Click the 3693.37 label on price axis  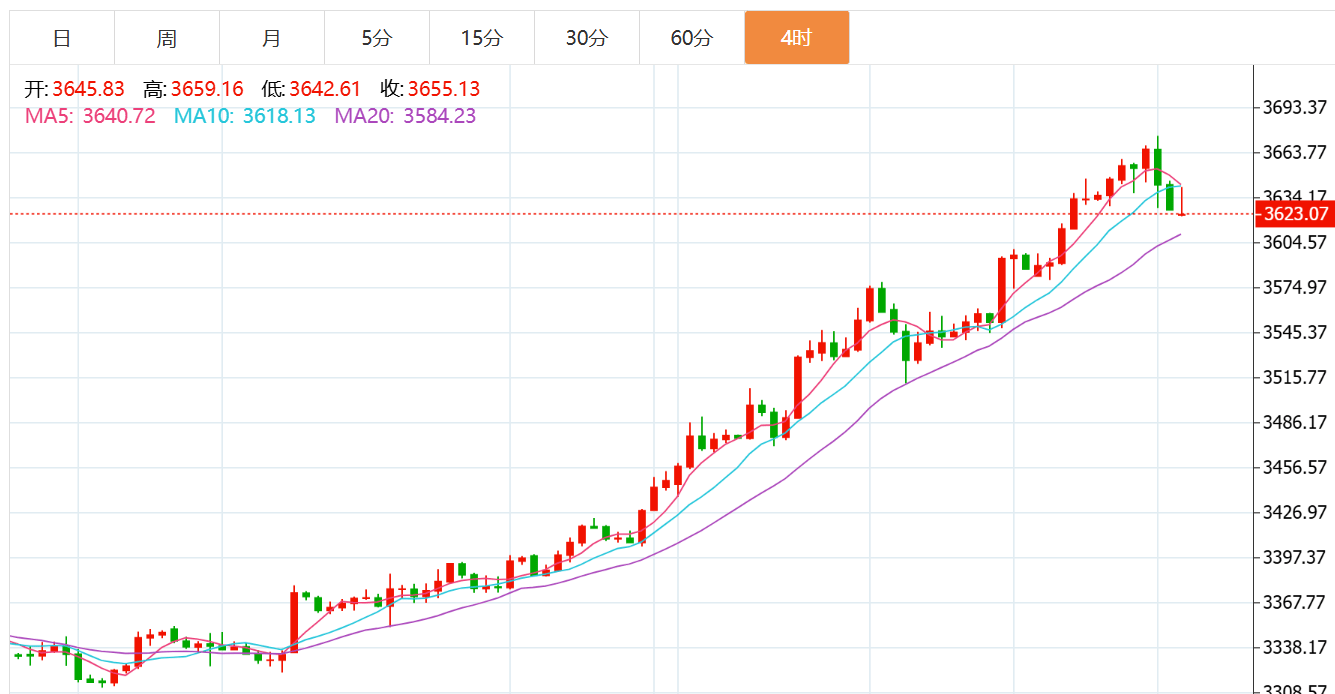point(1294,107)
